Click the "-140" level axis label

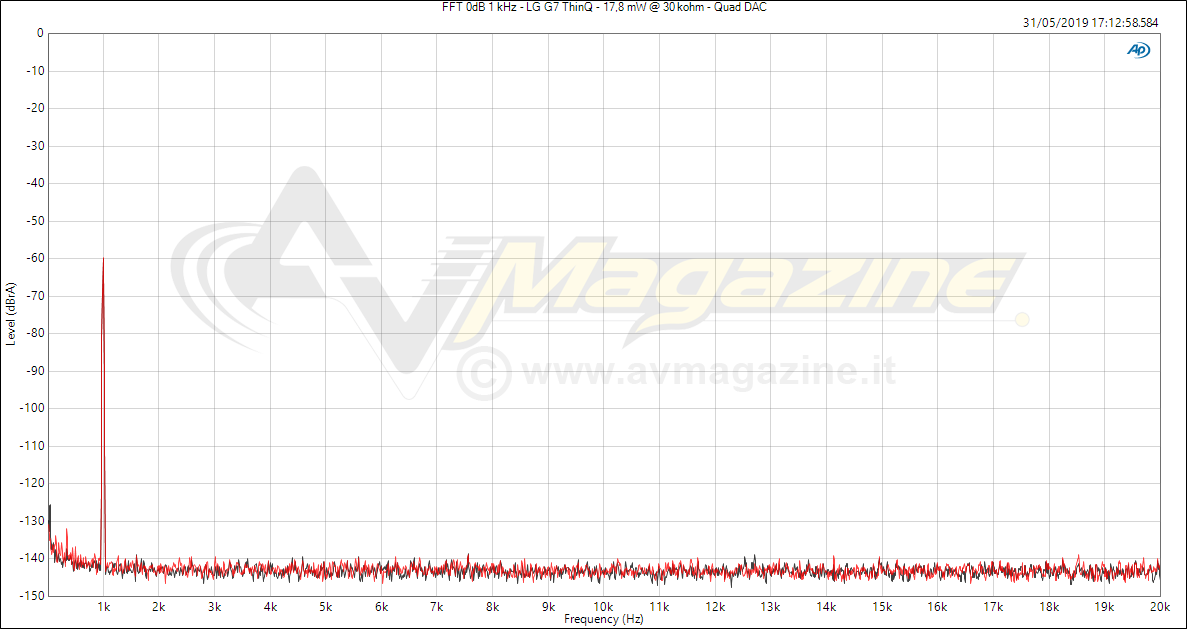33,558
